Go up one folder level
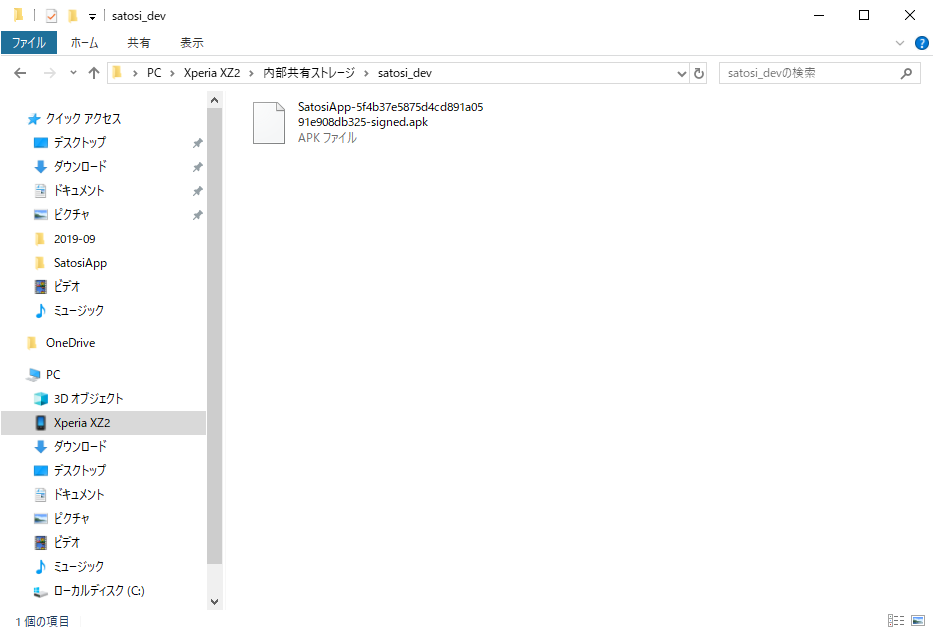Image resolution: width=934 pixels, height=634 pixels. (94, 73)
